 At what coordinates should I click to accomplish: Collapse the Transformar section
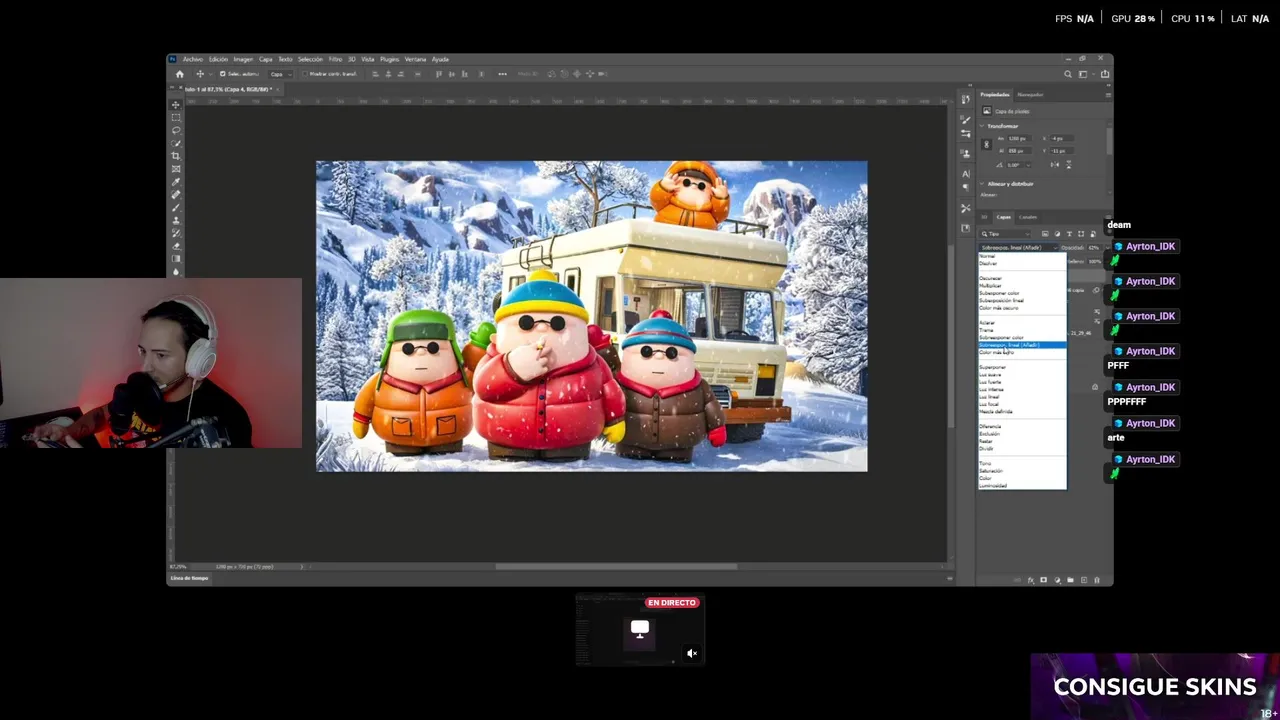tap(982, 126)
